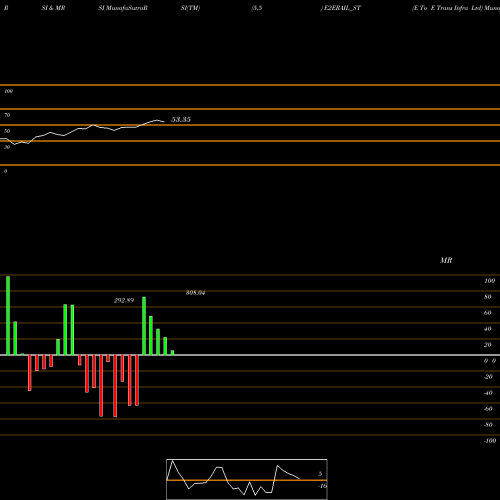Open the mini line chart thumbnail at bottom
This screenshot has height=500, width=500.
pos(247,479)
